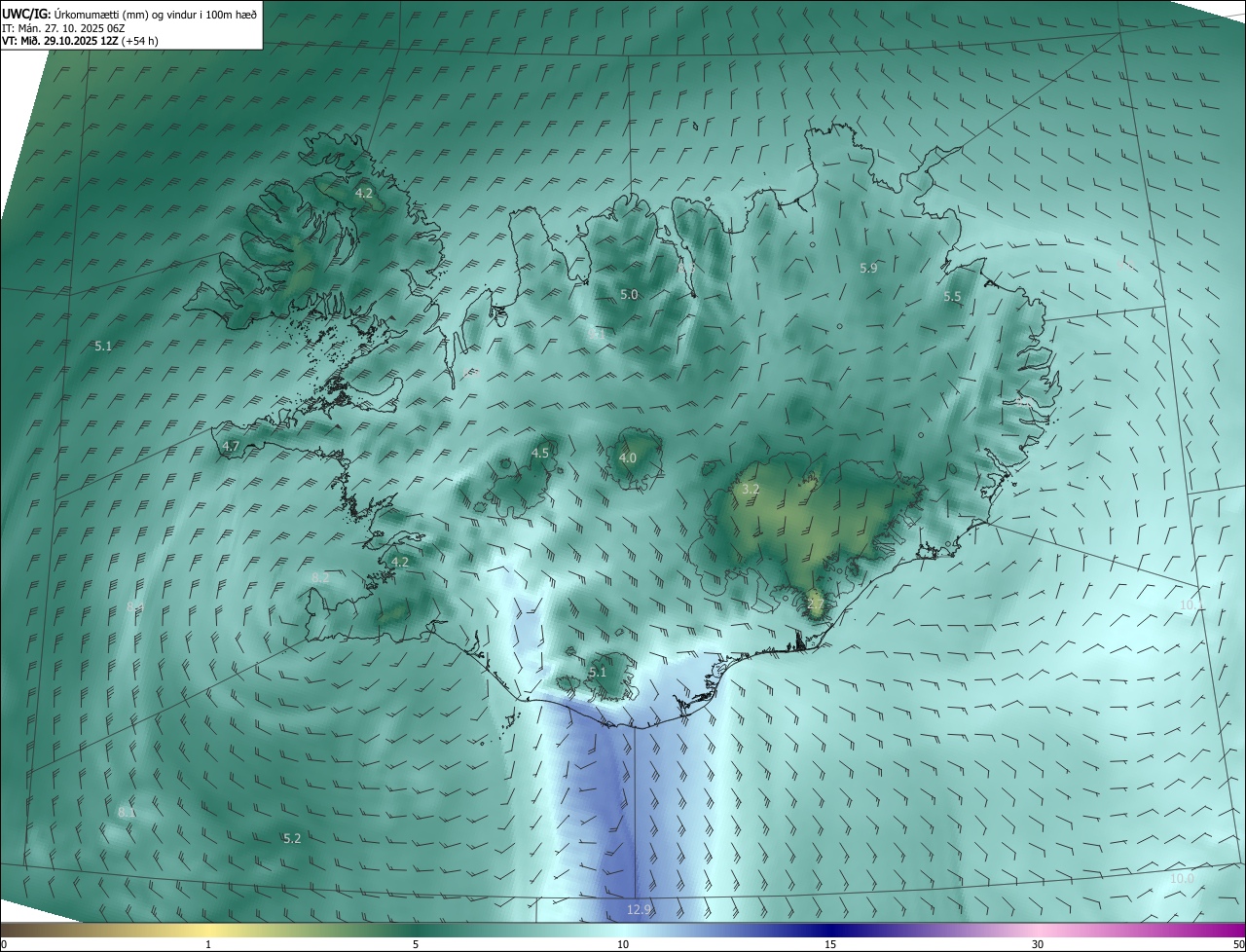Pick the pale yellow segment of the color scale
Image resolution: width=1246 pixels, height=952 pixels.
click(x=208, y=930)
